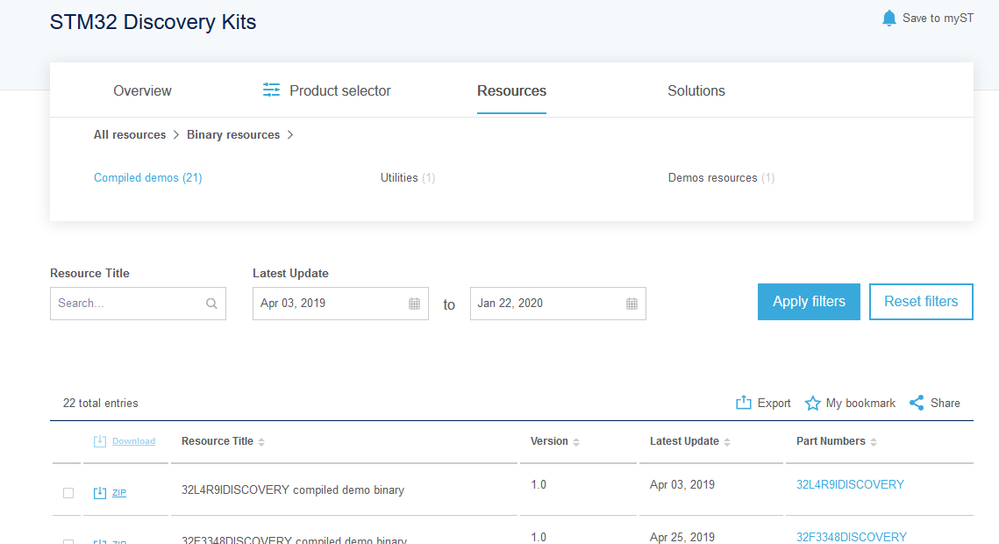Click the My bookmark label
Screen dimensions: 999x544
point(861,403)
